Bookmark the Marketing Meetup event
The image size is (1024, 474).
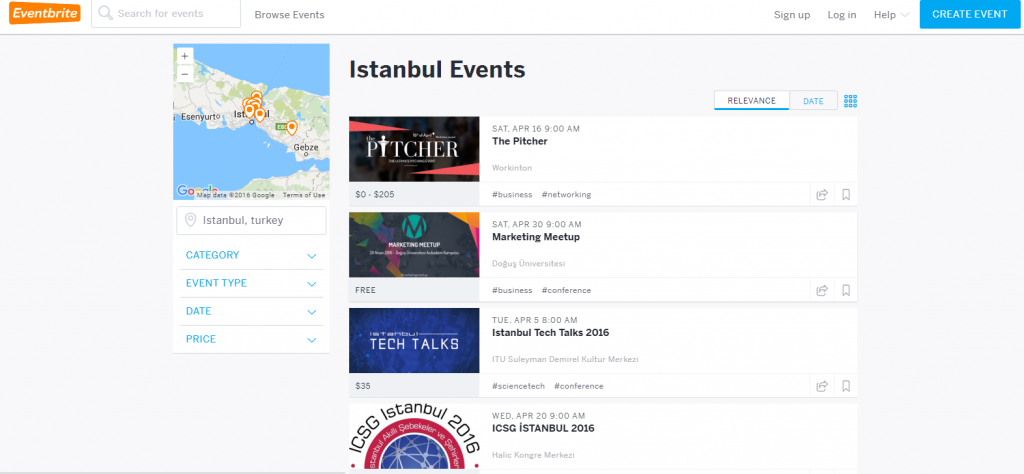point(846,290)
